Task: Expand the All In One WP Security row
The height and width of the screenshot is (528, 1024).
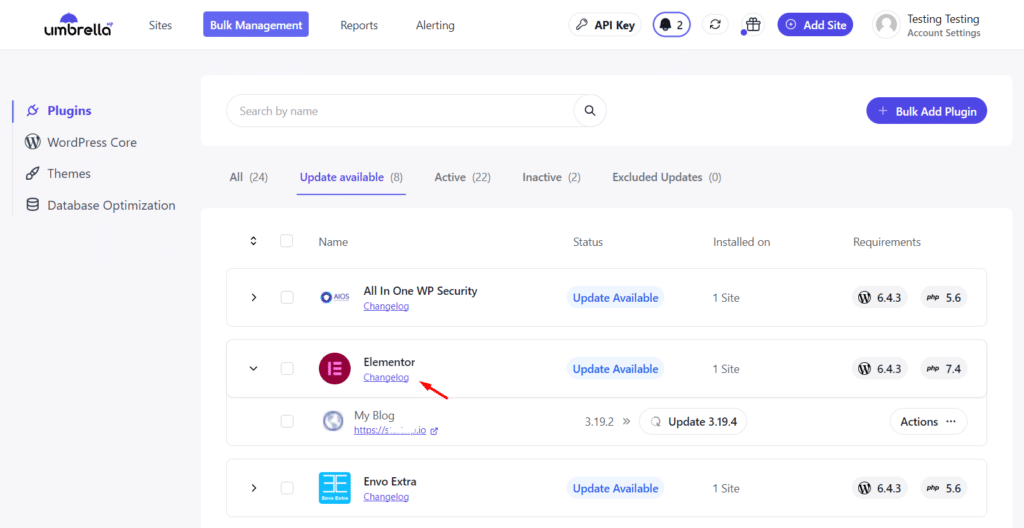Action: tap(254, 297)
